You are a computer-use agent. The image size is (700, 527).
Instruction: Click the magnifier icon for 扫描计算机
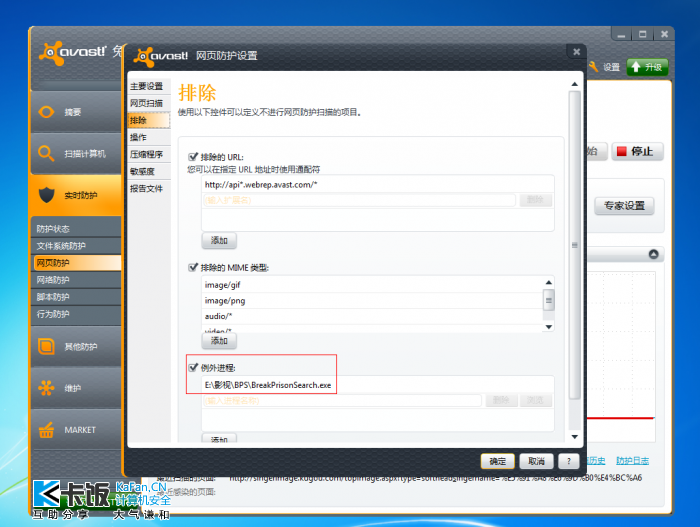pos(46,153)
